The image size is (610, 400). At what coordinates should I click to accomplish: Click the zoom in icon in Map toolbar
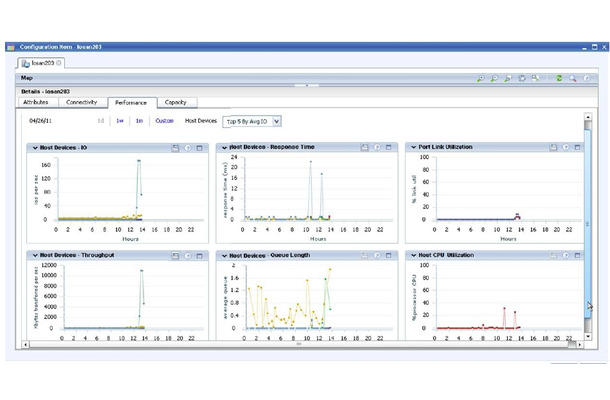point(481,78)
